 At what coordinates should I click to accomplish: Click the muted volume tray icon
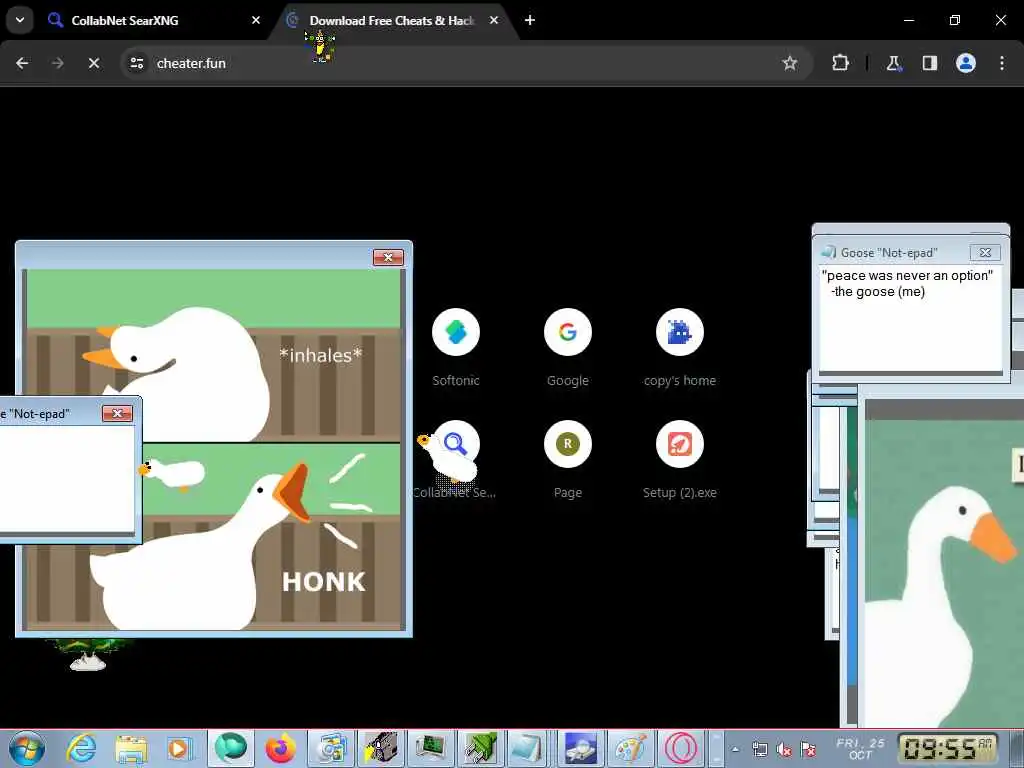click(x=784, y=749)
